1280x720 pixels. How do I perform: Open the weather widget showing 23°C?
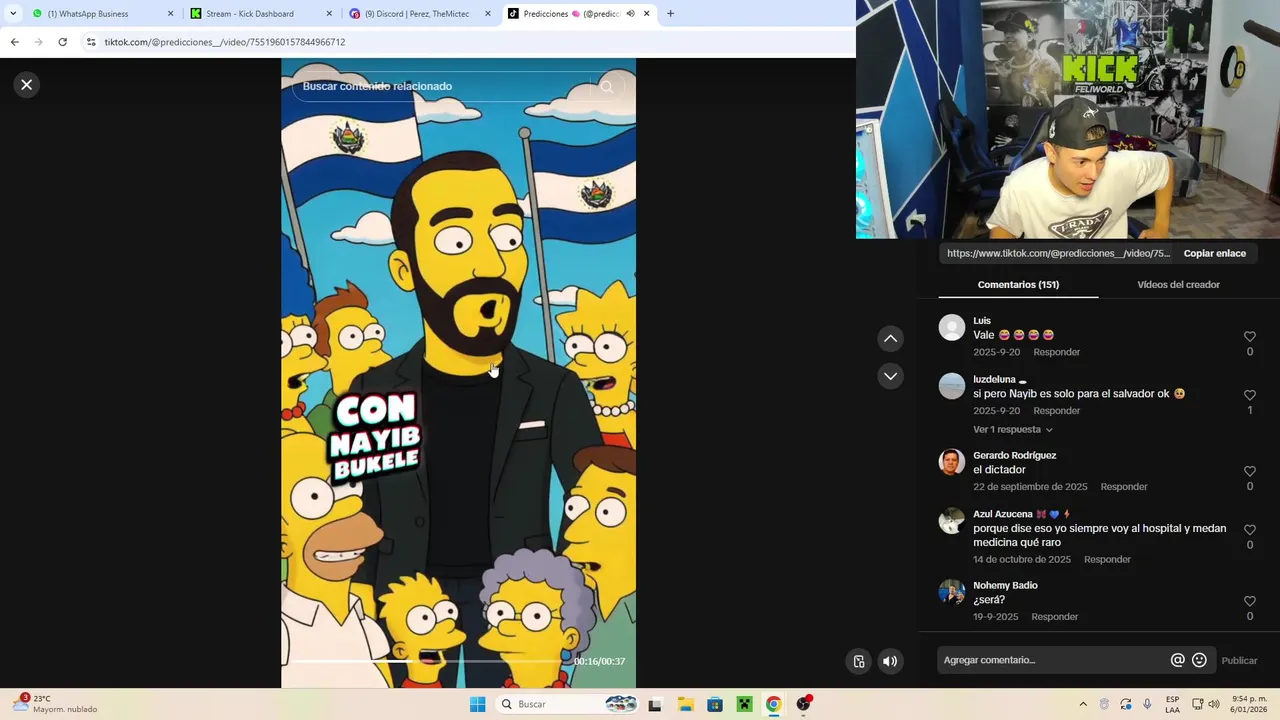(55, 704)
